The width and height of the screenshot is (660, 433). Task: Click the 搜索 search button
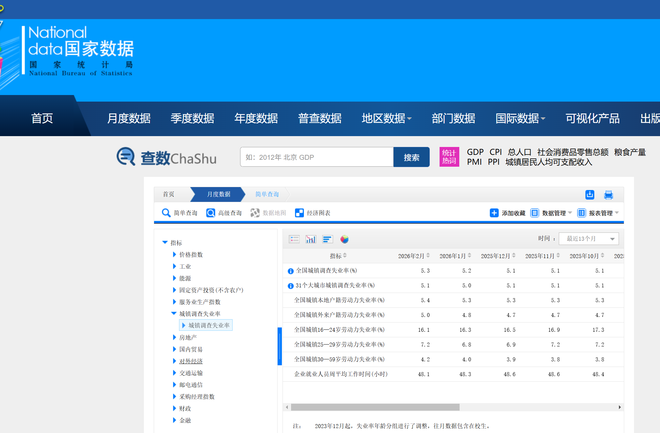point(411,157)
